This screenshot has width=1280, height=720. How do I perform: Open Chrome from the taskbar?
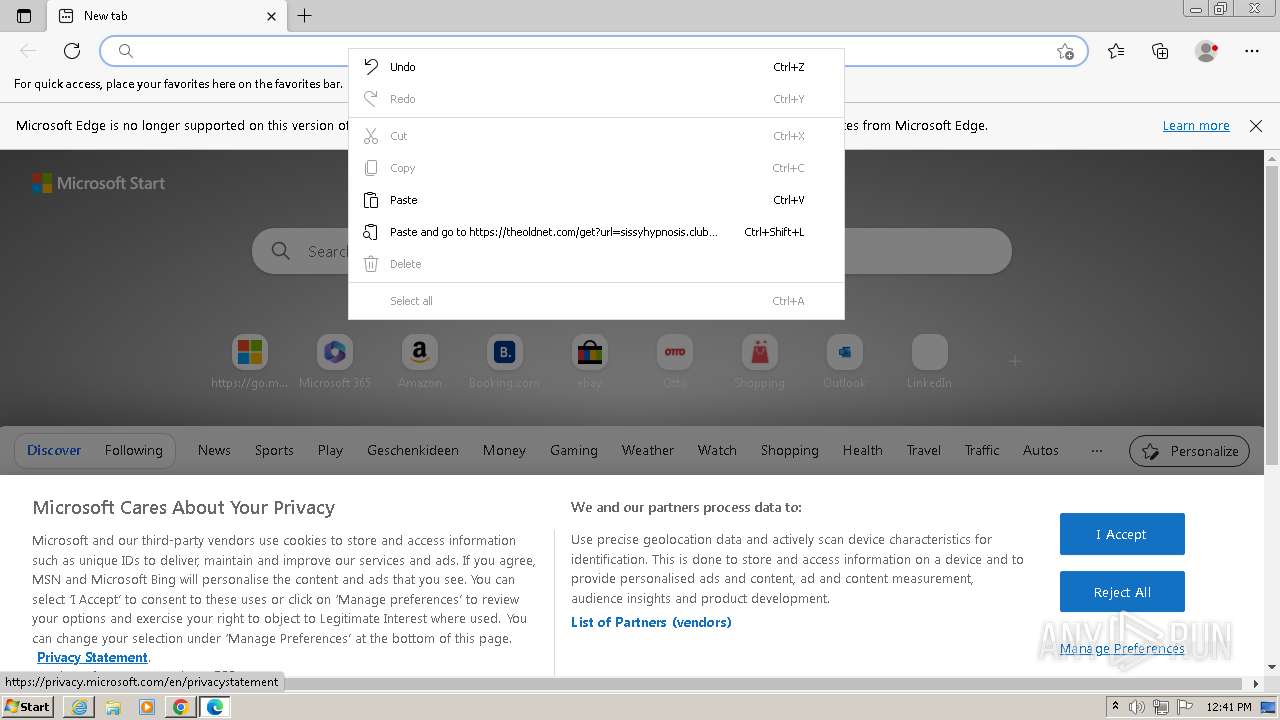[181, 707]
